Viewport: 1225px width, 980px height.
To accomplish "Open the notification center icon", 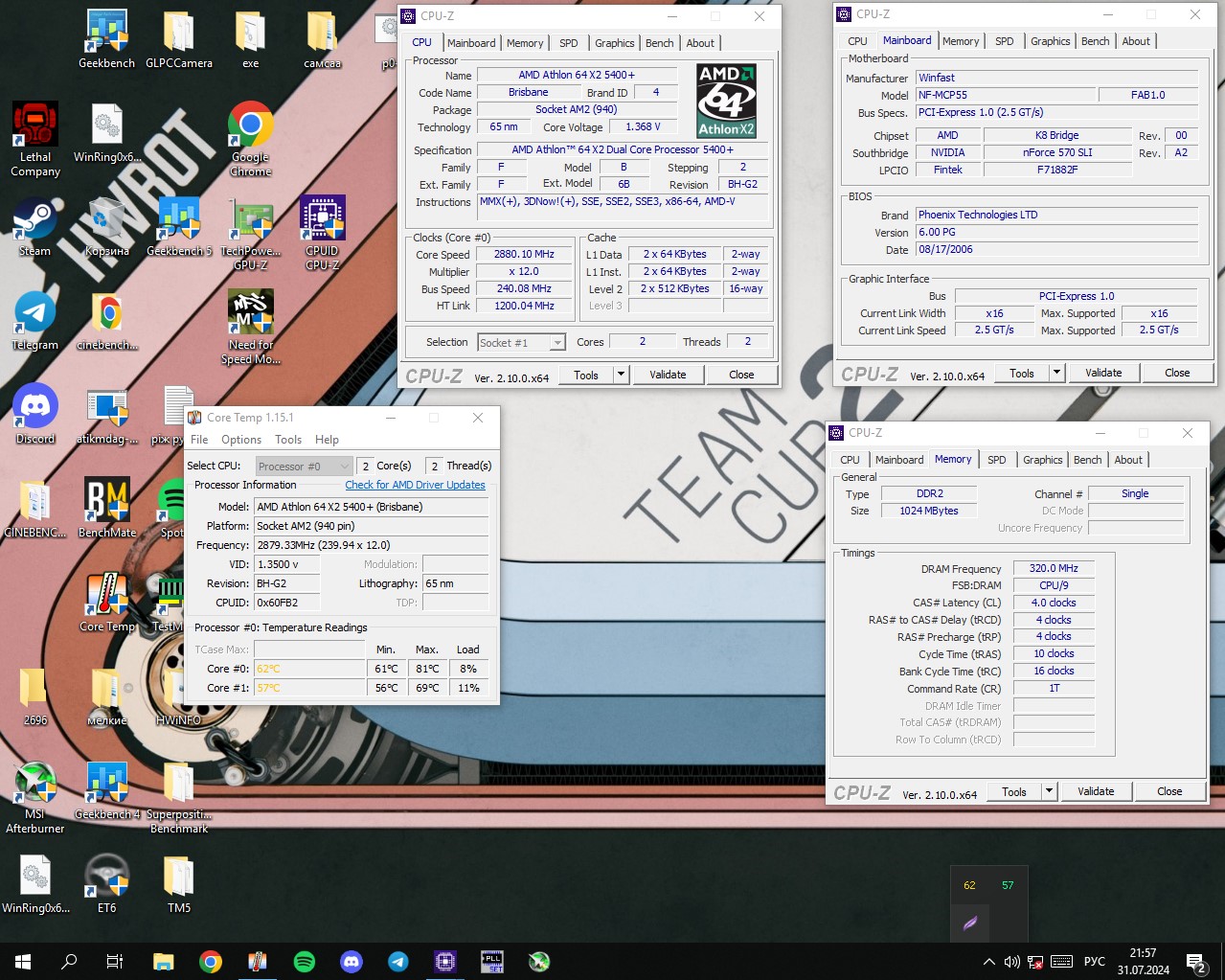I will [x=1196, y=962].
